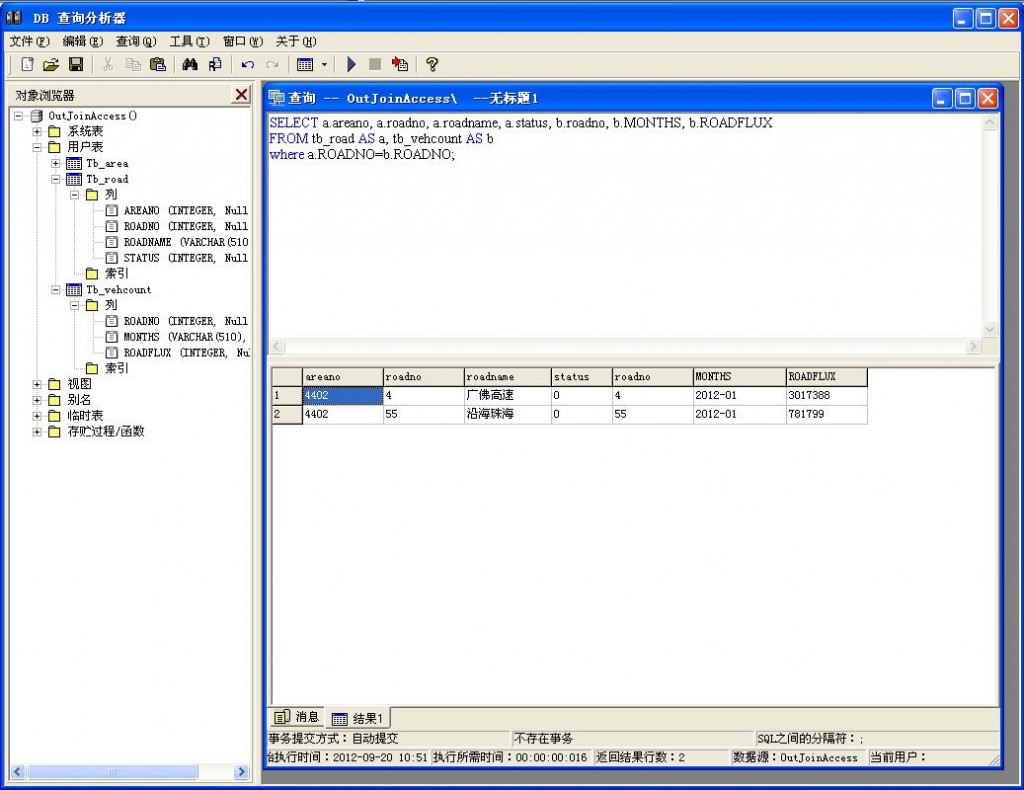This screenshot has width=1024, height=790.
Task: Open a new query window
Action: (27, 64)
